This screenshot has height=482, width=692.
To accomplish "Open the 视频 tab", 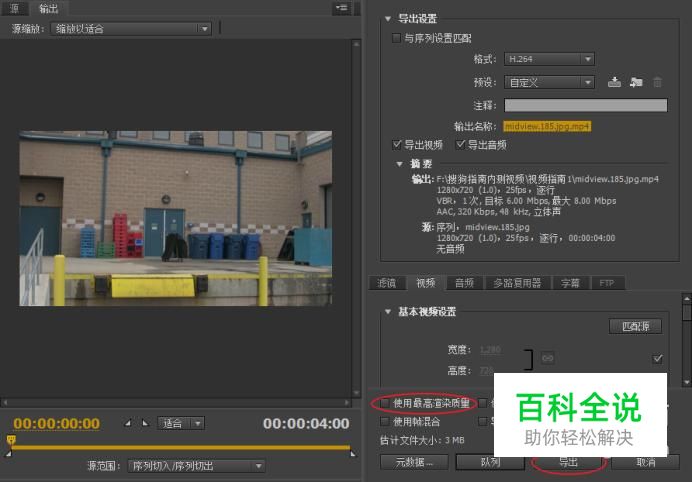I will click(426, 283).
